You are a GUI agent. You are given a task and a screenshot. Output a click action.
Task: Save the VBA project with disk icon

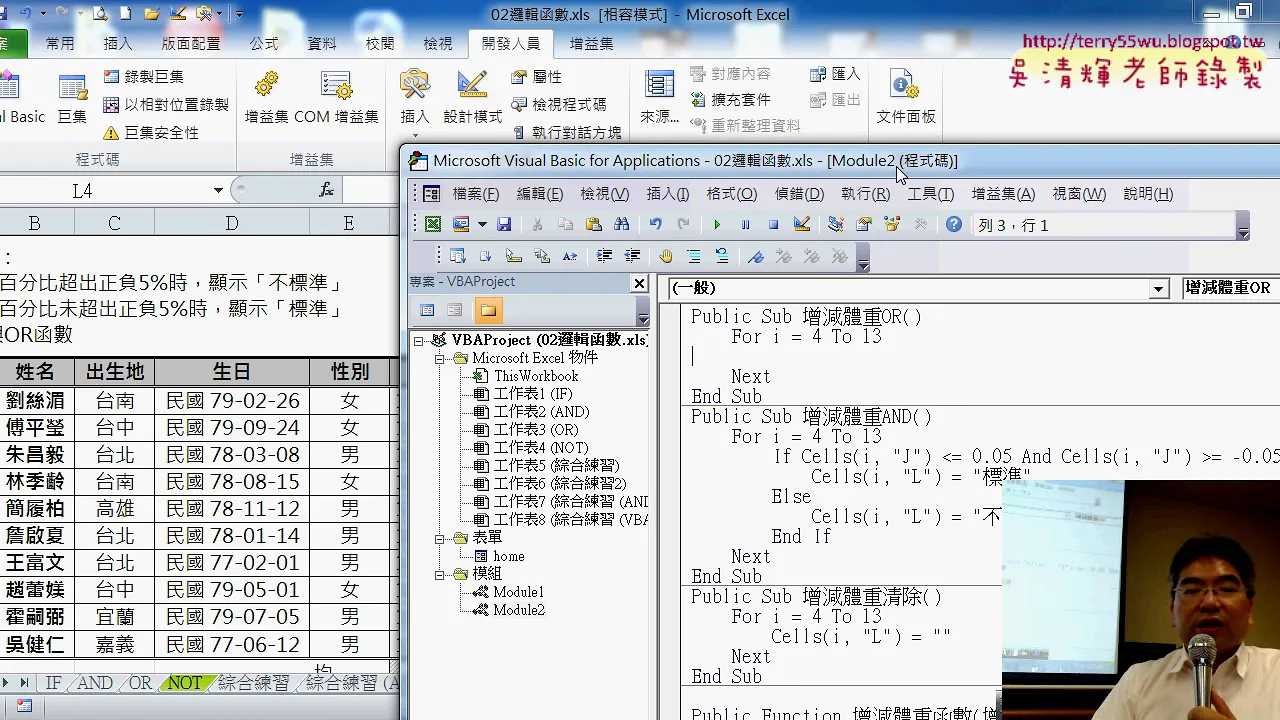[x=504, y=225]
